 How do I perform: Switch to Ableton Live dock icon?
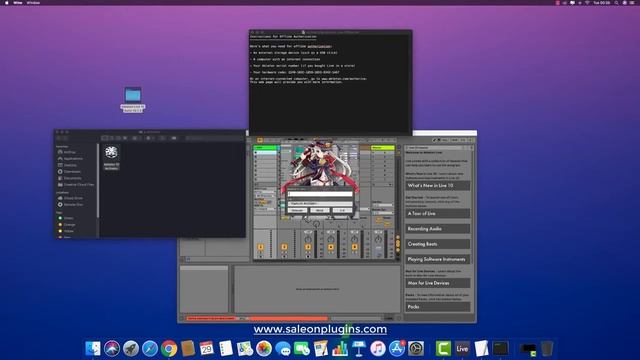pos(462,349)
